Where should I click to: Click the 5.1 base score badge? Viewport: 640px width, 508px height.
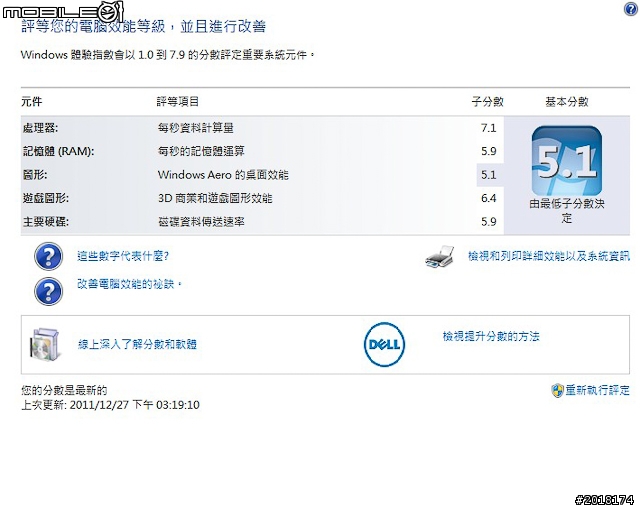567,161
